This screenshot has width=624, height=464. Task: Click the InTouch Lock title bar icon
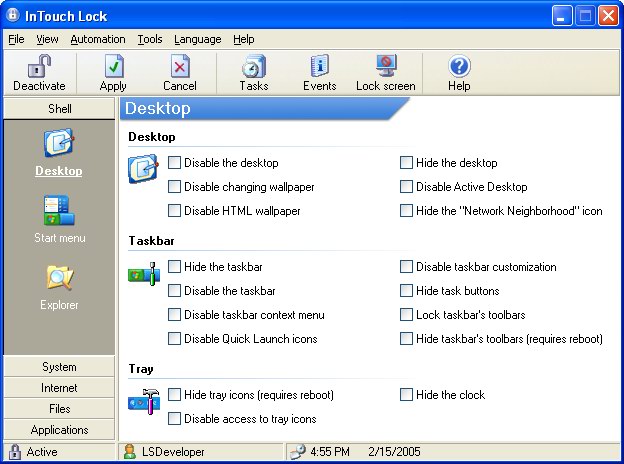click(x=13, y=16)
